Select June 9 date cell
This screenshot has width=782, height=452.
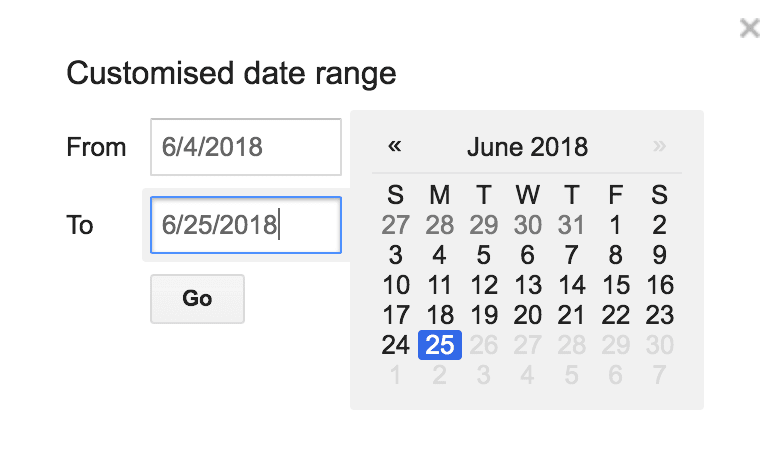click(660, 255)
